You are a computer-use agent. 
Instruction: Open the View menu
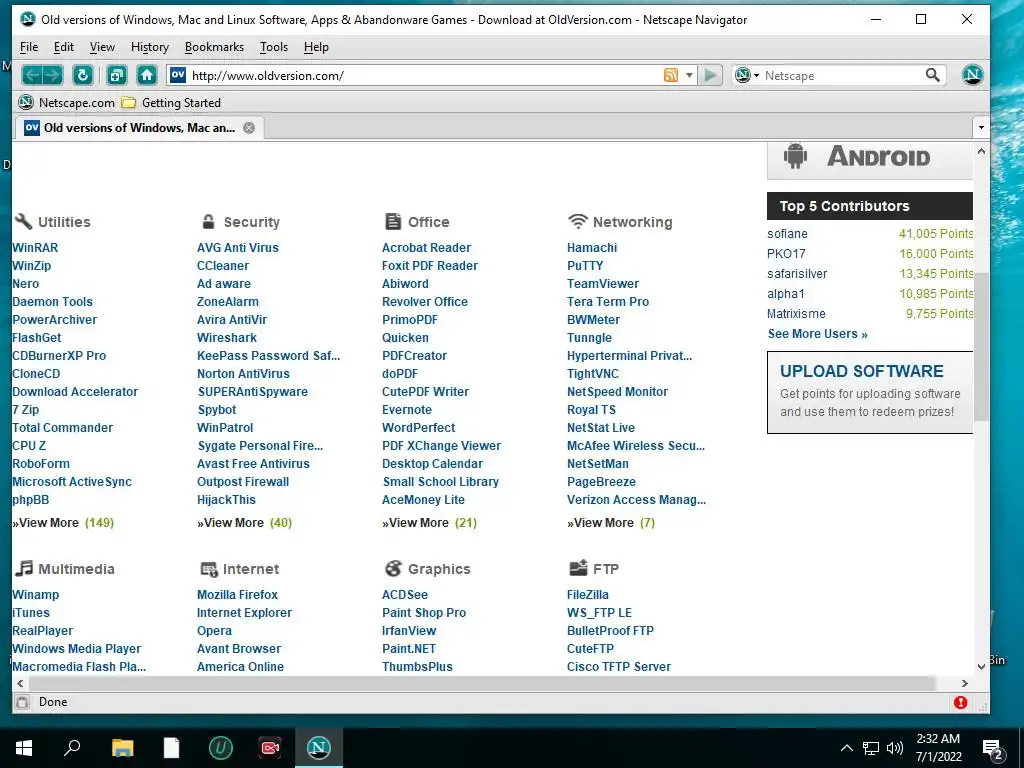pyautogui.click(x=102, y=47)
